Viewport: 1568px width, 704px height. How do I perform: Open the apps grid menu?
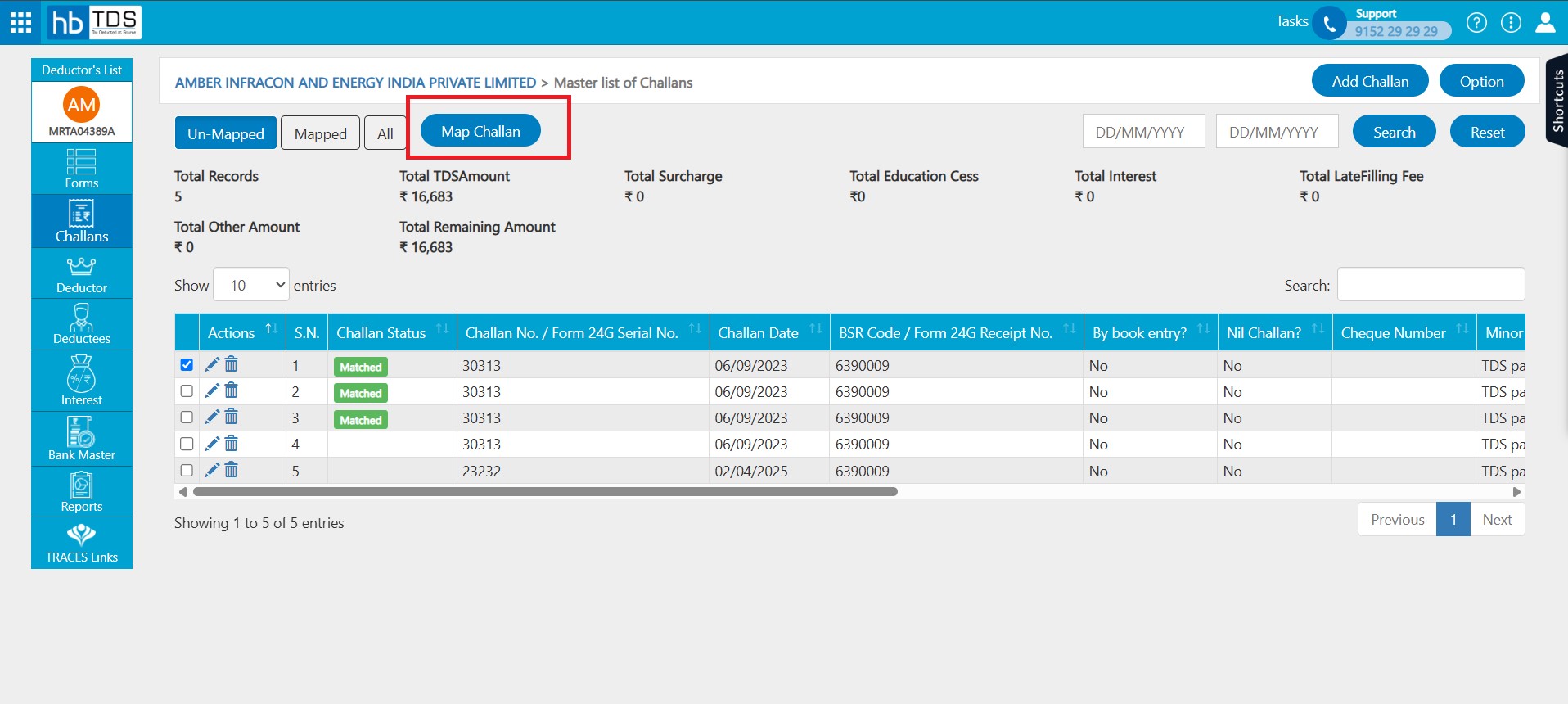coord(20,22)
